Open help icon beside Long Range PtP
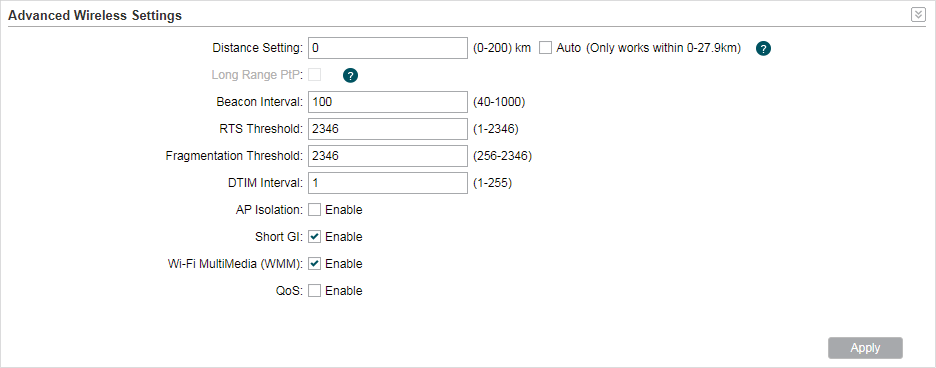This screenshot has width=936, height=368. click(350, 75)
